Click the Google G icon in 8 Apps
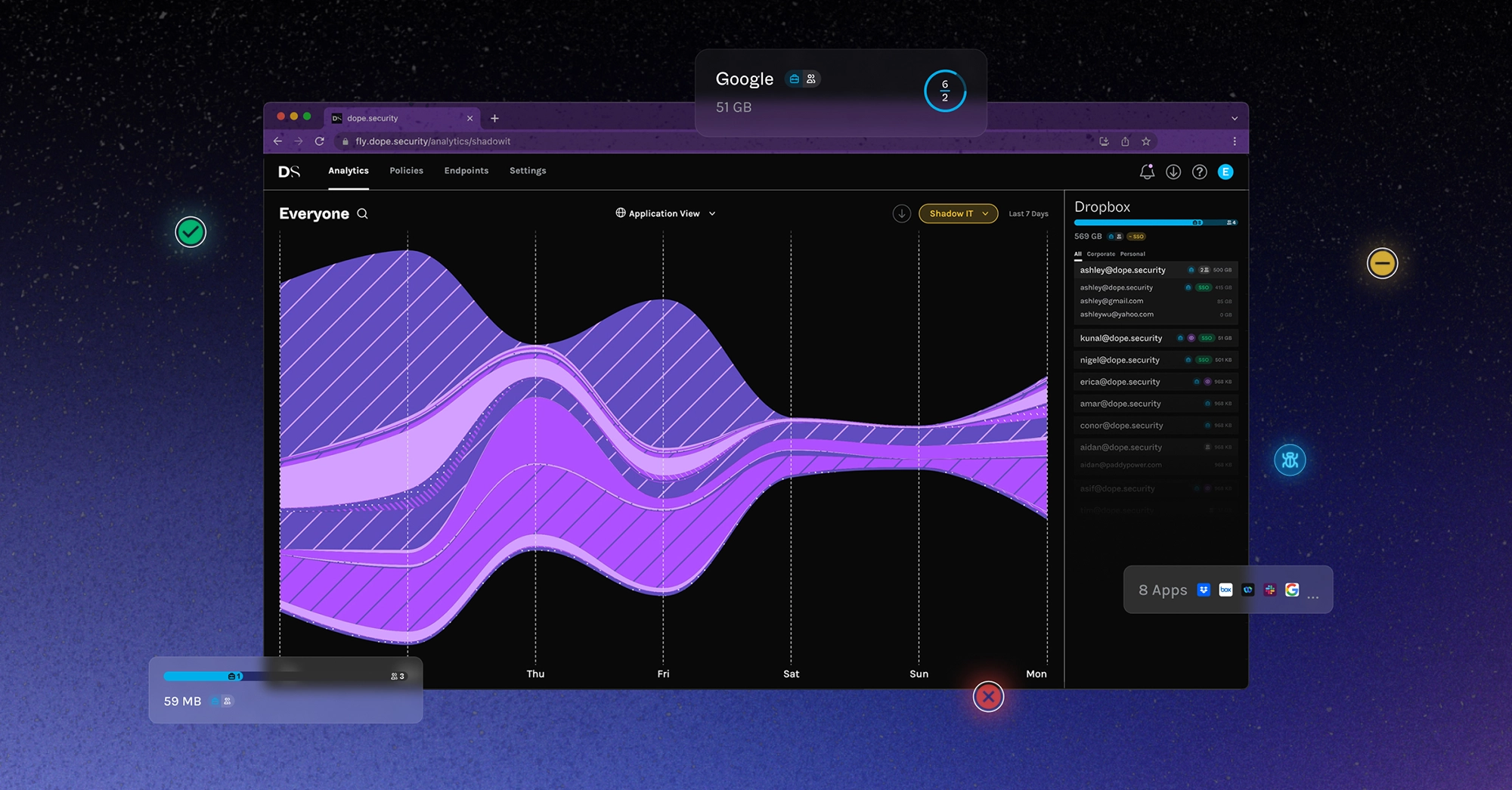The width and height of the screenshot is (1512, 790). tap(1292, 590)
